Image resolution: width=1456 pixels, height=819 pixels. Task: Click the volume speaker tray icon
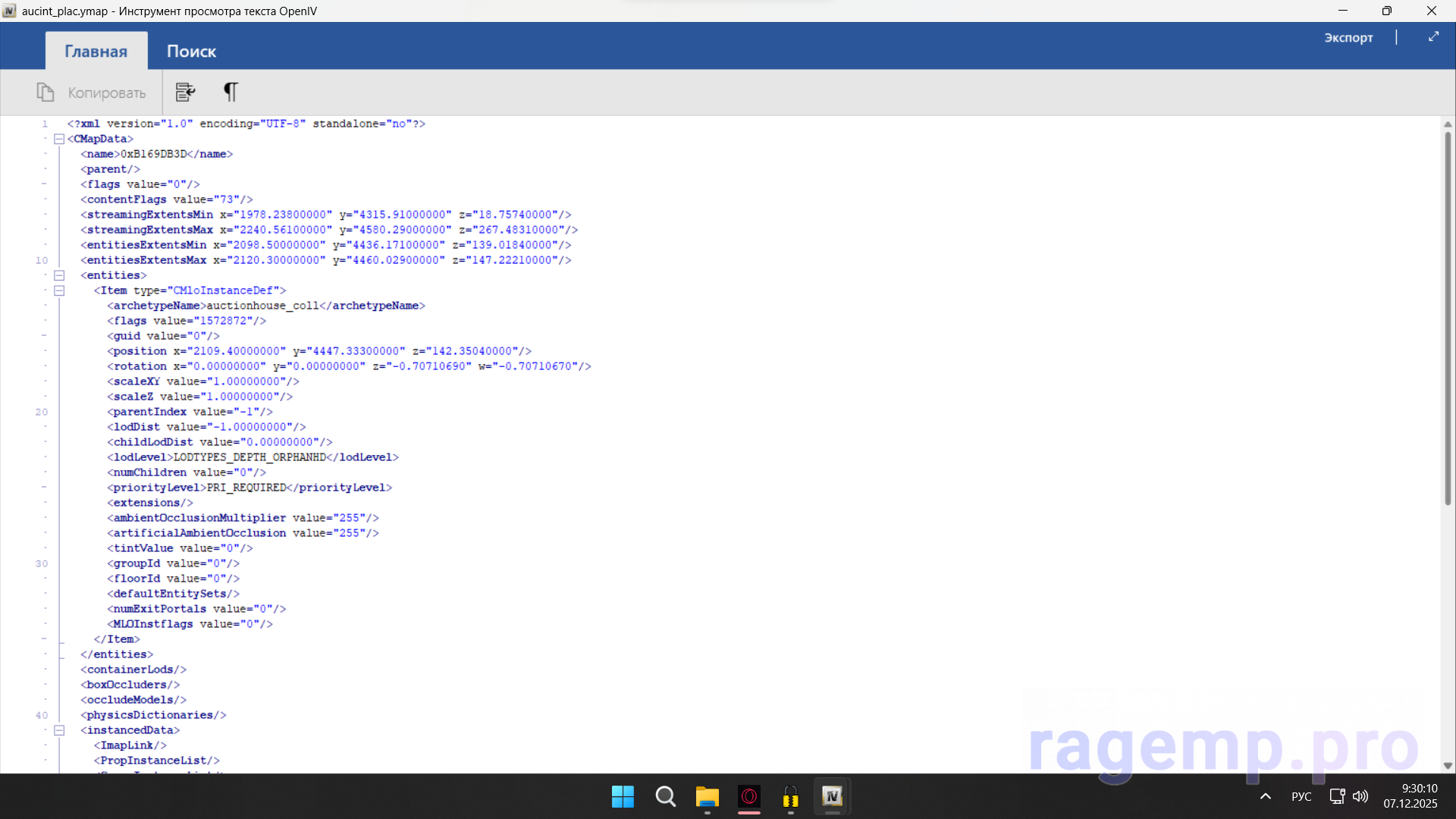pos(1360,796)
